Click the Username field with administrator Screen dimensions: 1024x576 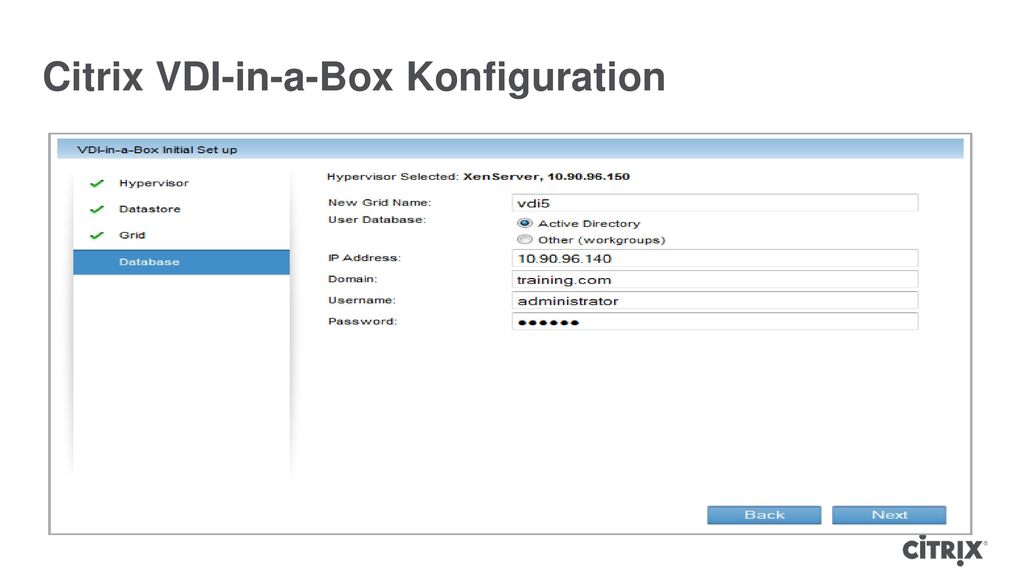tap(714, 300)
